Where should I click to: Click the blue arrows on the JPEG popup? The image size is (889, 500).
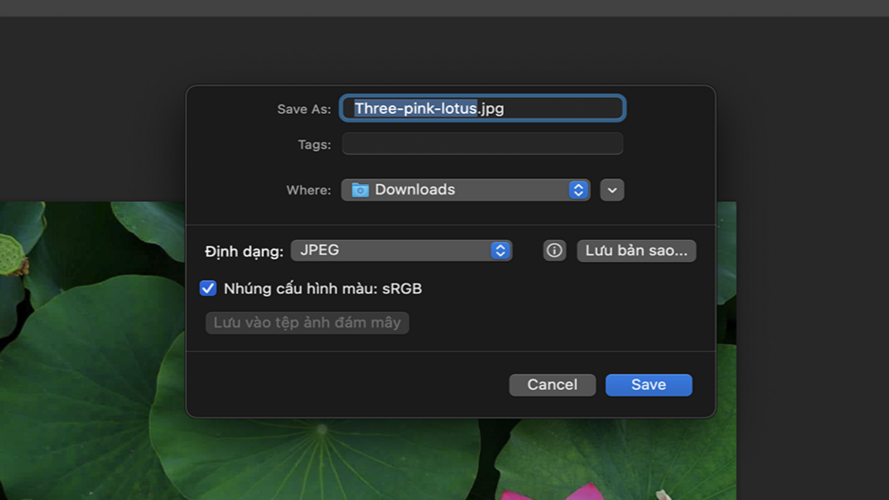[501, 251]
